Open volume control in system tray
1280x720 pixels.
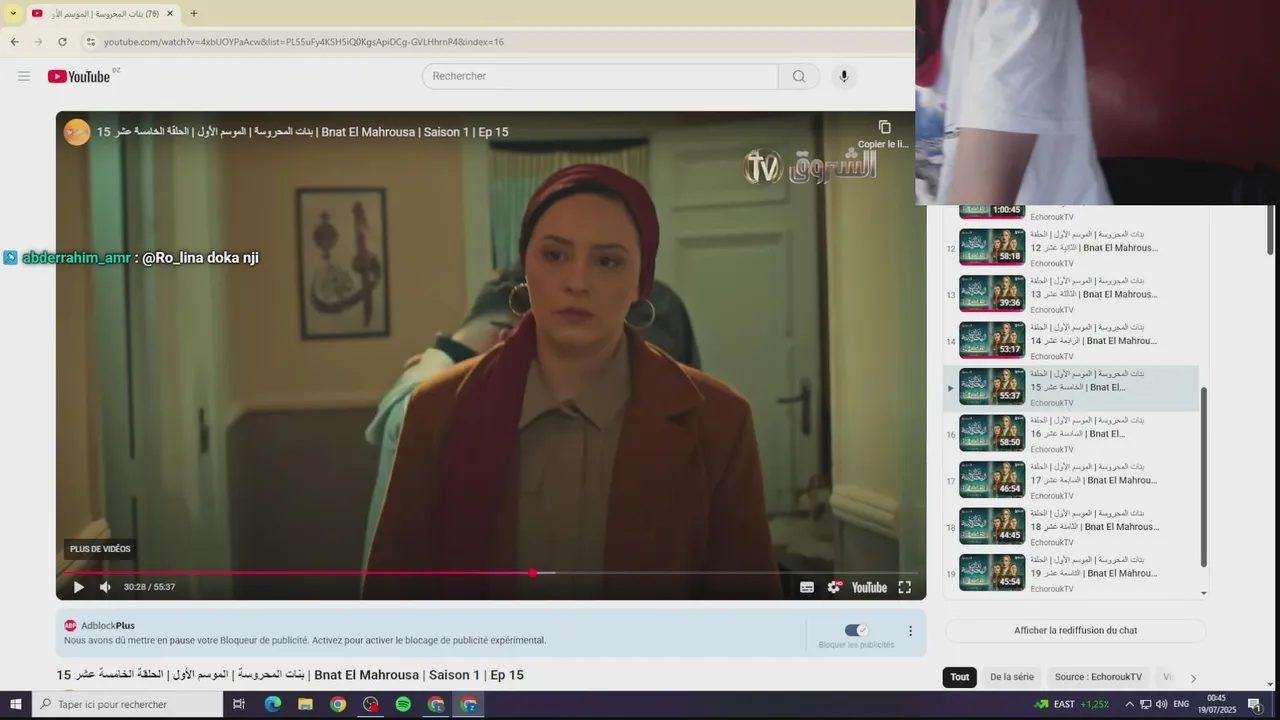click(1161, 704)
